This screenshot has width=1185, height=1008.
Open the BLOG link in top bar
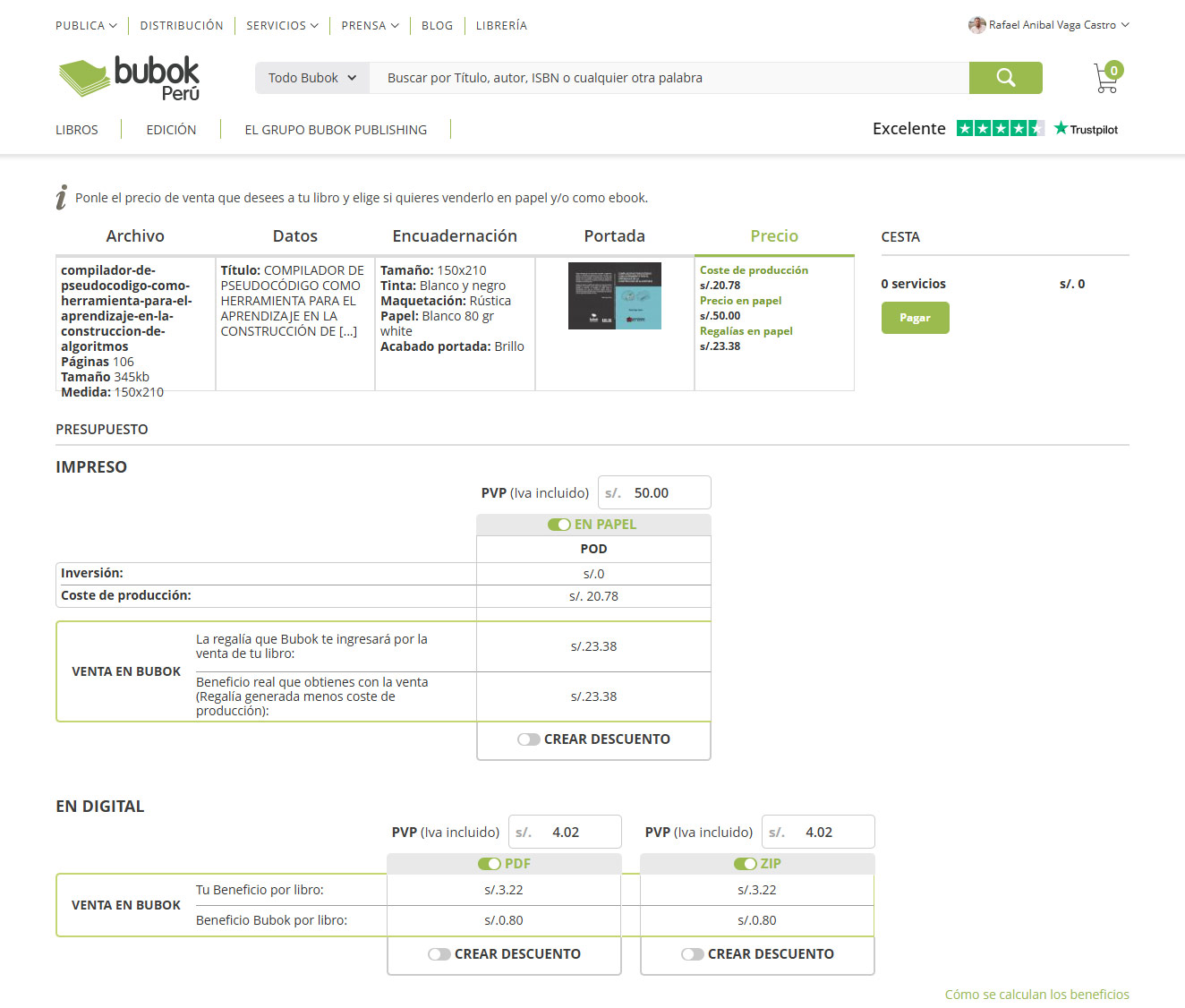437,25
